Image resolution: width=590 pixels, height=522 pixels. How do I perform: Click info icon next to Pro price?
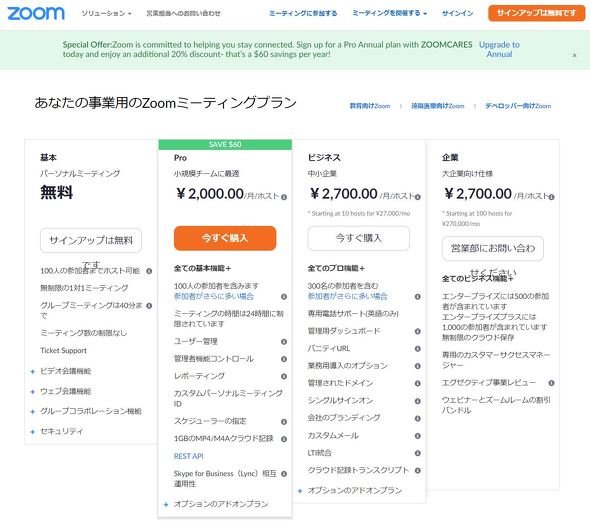[x=284, y=197]
